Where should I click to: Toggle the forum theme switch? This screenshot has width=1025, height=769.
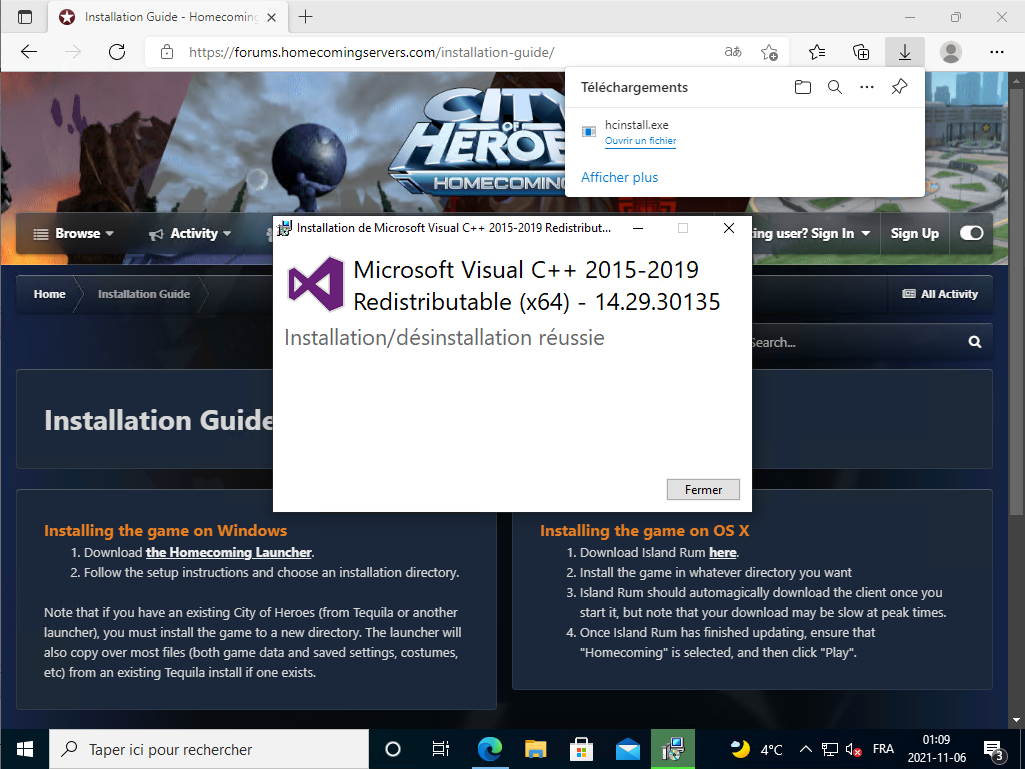pos(971,233)
